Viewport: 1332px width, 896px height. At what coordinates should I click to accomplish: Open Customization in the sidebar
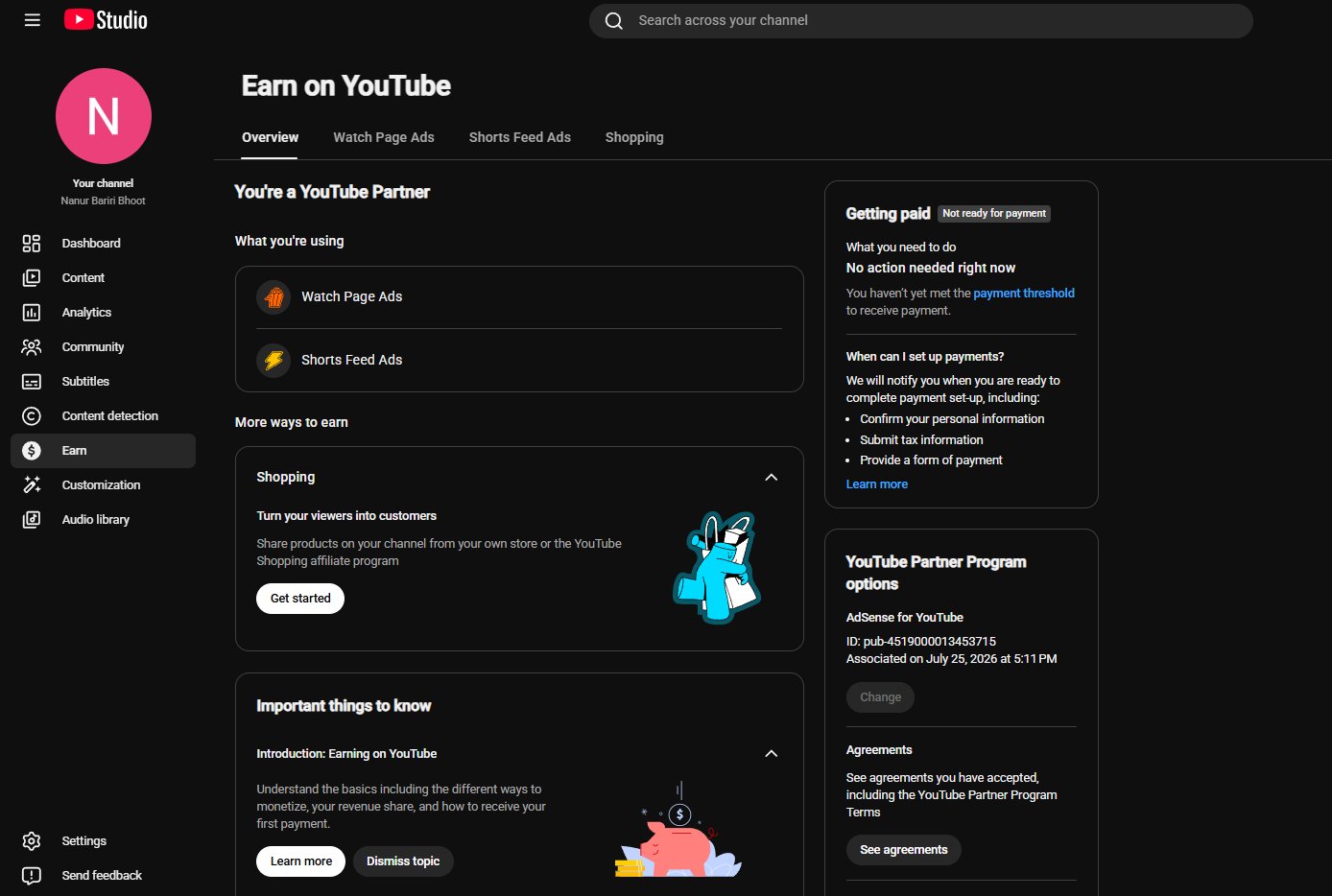click(103, 485)
